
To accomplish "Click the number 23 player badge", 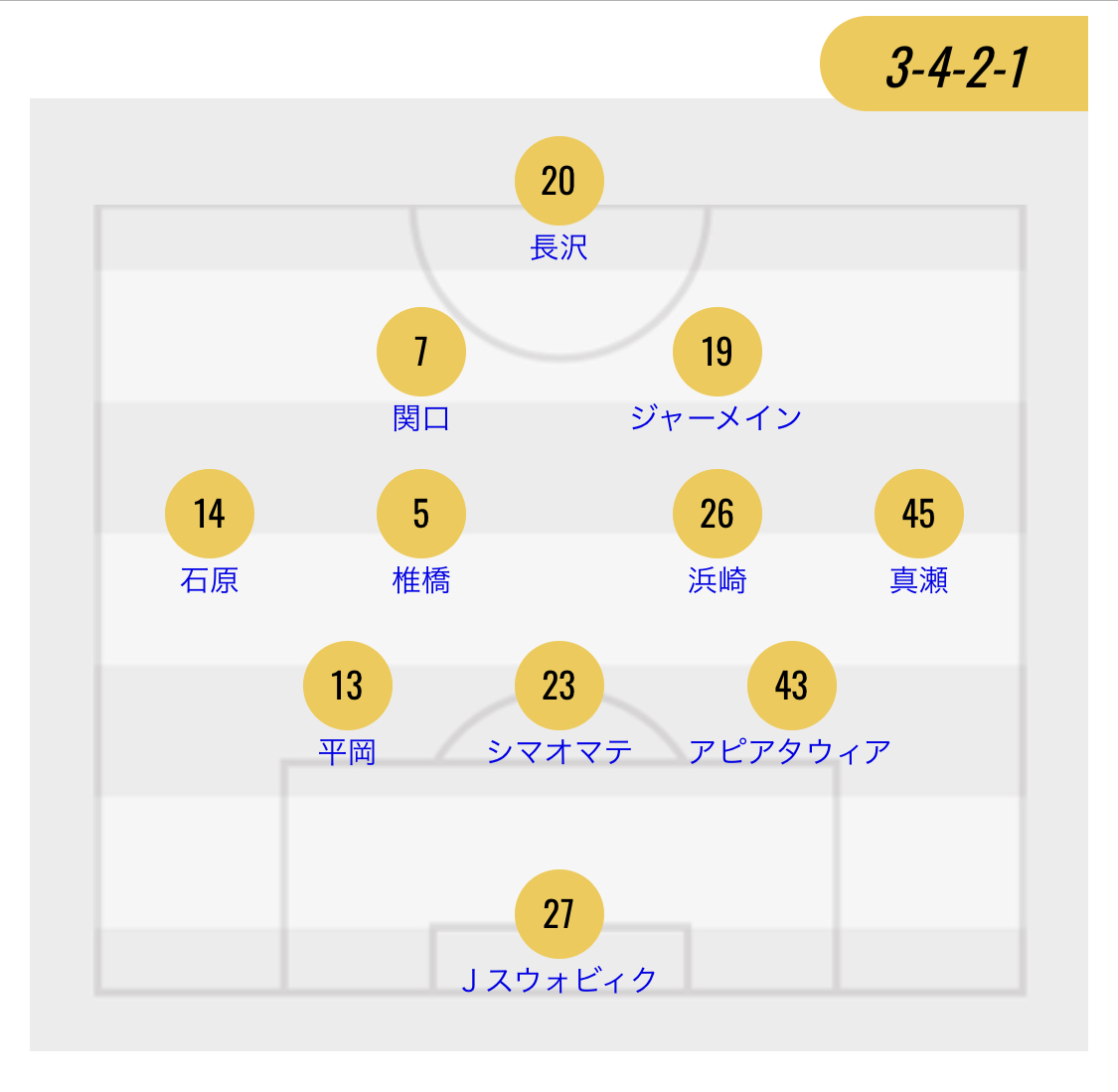I will tap(559, 686).
